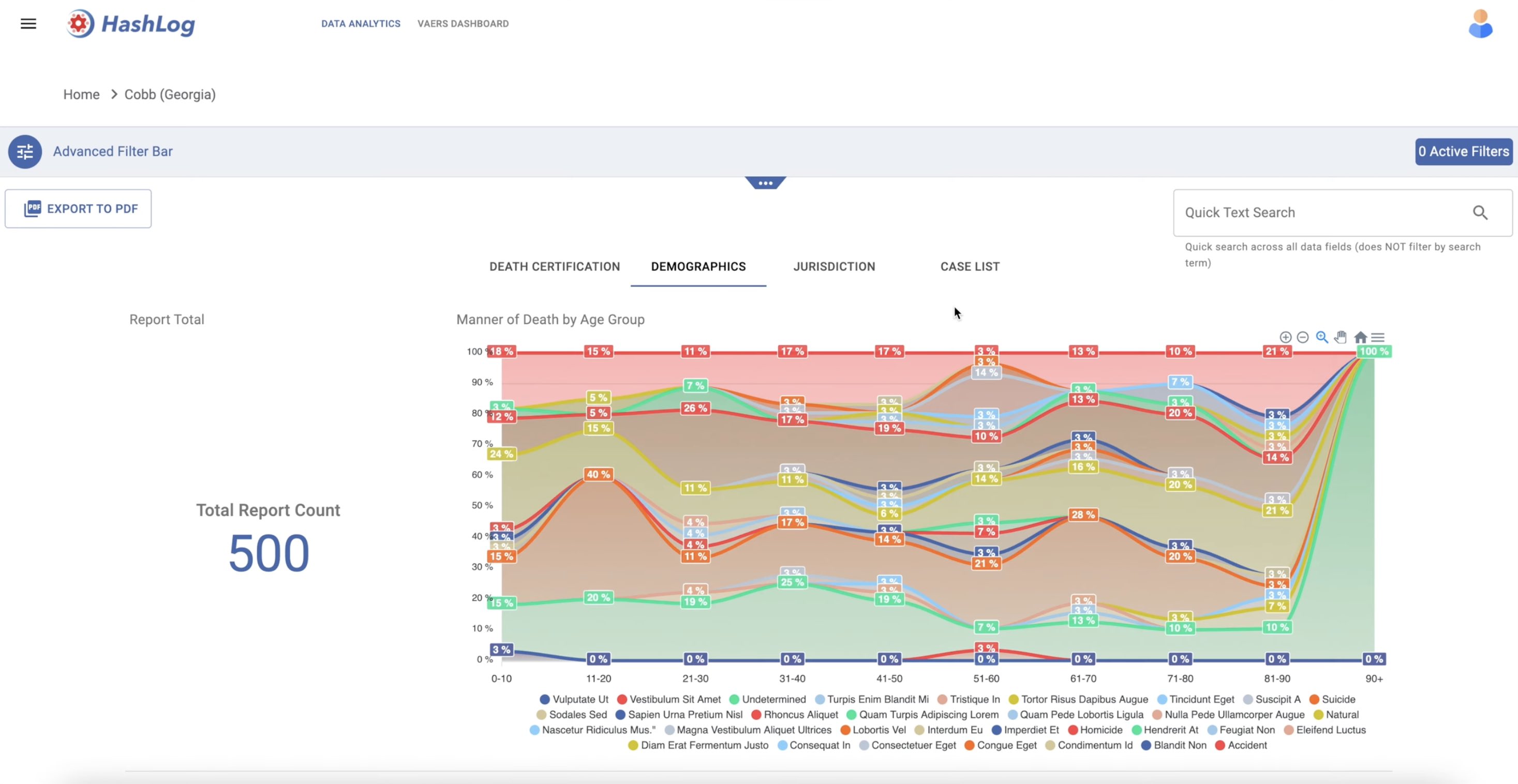Open the chart menu via hamburger icon
Image resolution: width=1518 pixels, height=784 pixels.
click(x=1378, y=337)
